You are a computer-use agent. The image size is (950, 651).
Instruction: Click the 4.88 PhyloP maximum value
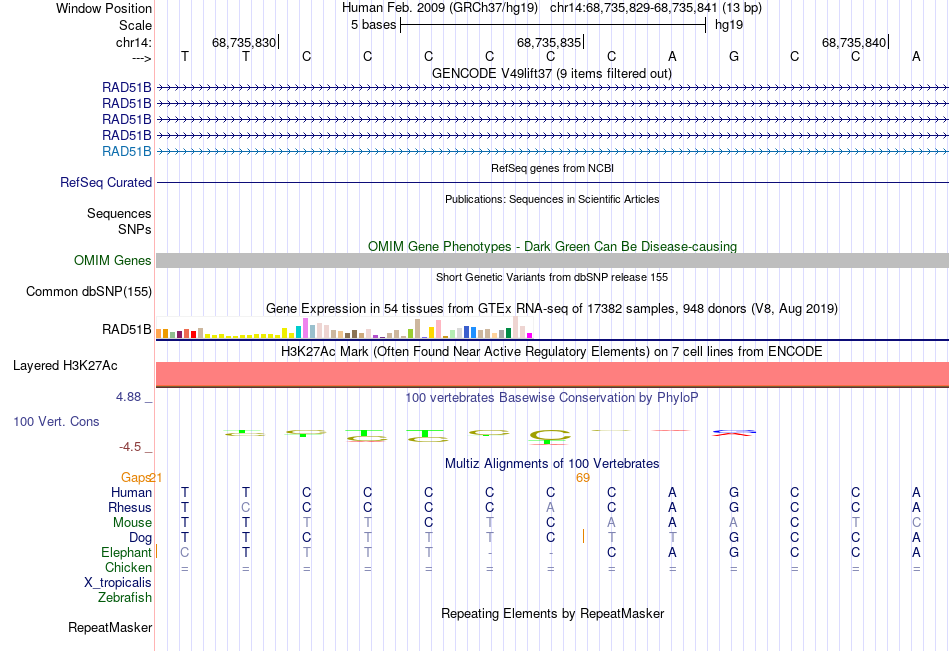click(128, 397)
